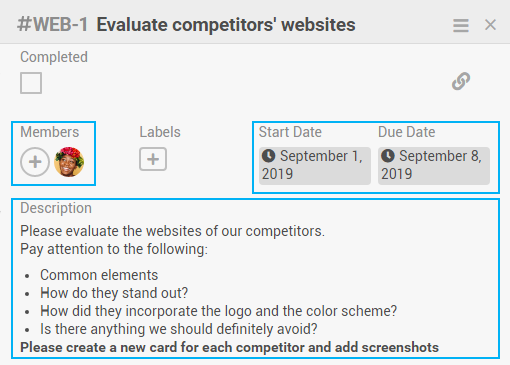Click the clock icon in Start Date
The height and width of the screenshot is (365, 510).
pyautogui.click(x=269, y=156)
